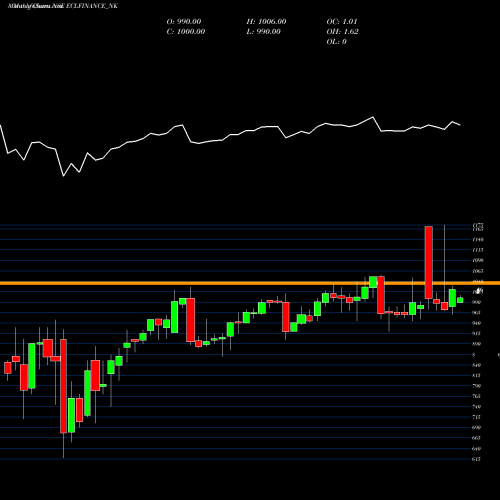Click the 615 price axis label
This screenshot has width=500, height=500.
[477, 459]
